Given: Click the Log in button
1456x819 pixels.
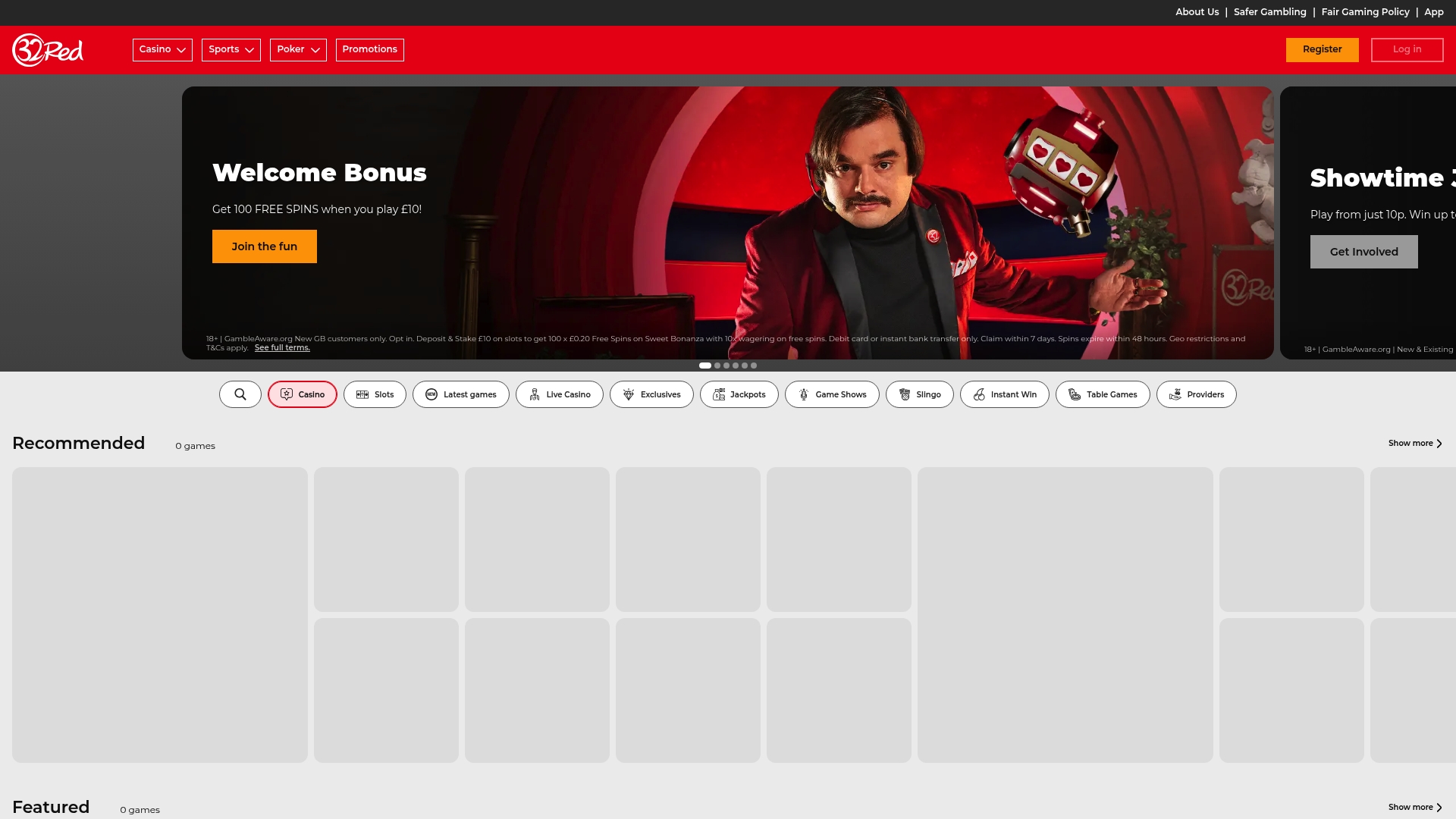Looking at the screenshot, I should point(1407,50).
